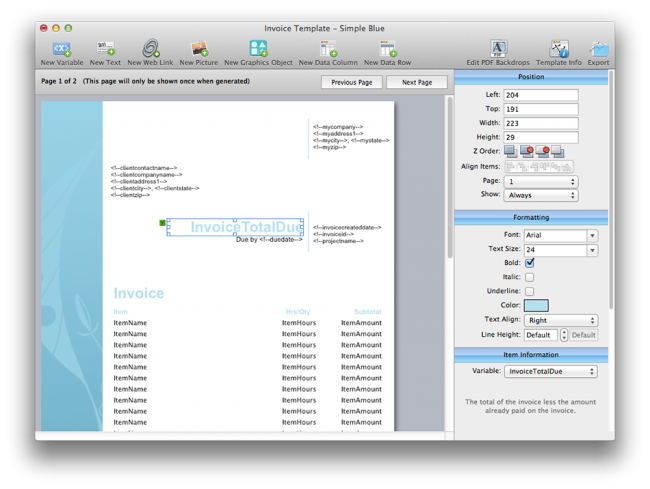This screenshot has width=650, height=489.
Task: Insert a New Data Column
Action: click(x=328, y=53)
